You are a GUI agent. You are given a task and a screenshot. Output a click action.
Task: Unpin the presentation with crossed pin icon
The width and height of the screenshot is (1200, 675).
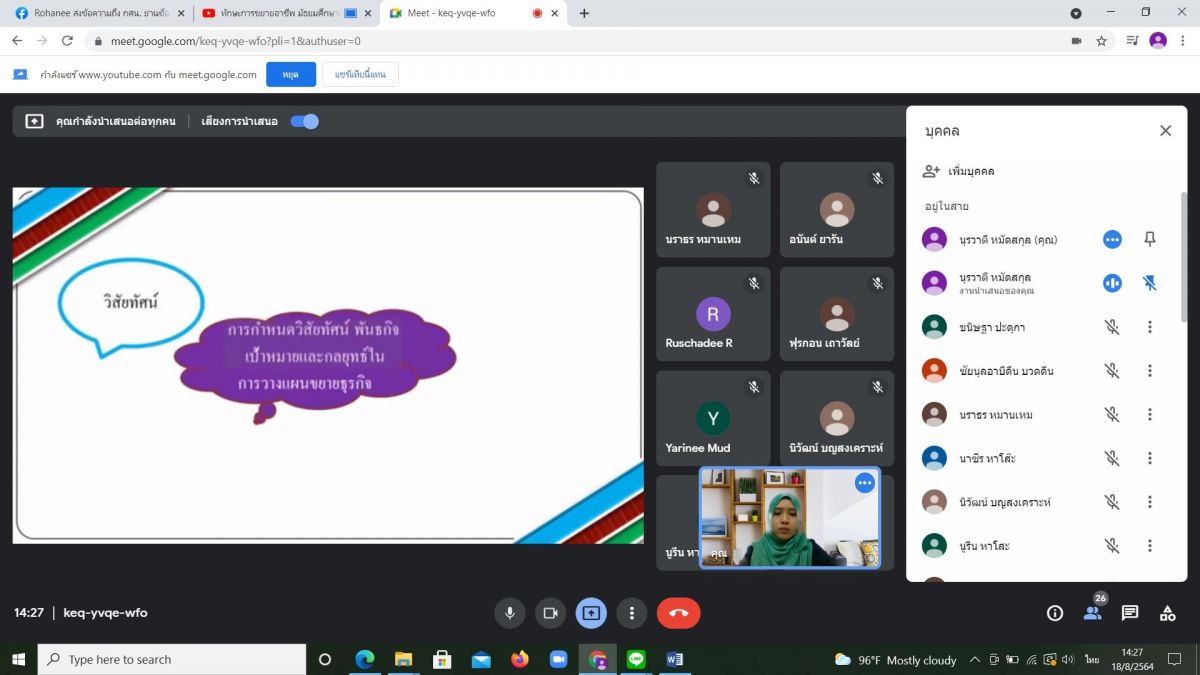[1150, 283]
